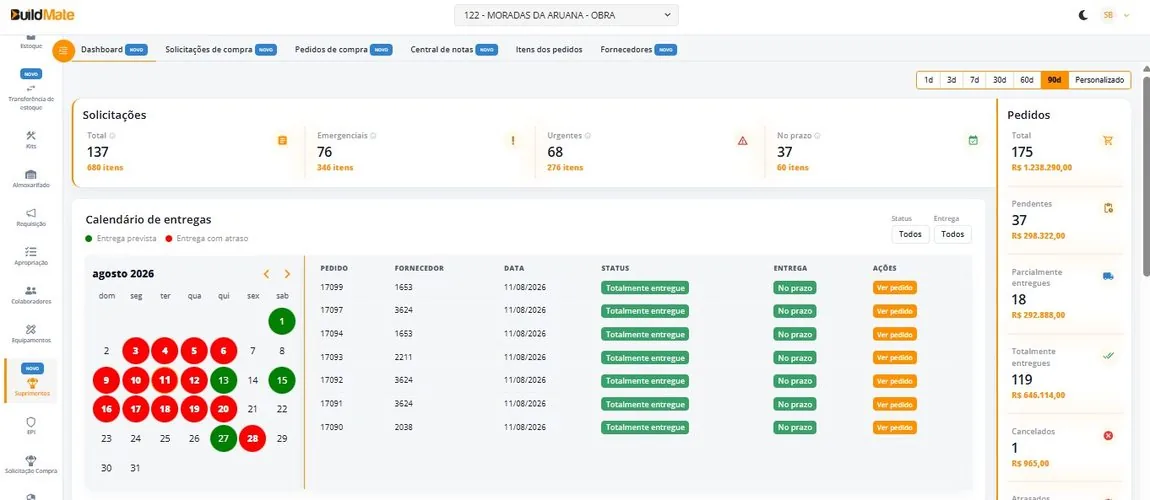Screen dimensions: 1150x500
Task: Click supplier 2211 in order 17093 row
Action: pyautogui.click(x=403, y=357)
